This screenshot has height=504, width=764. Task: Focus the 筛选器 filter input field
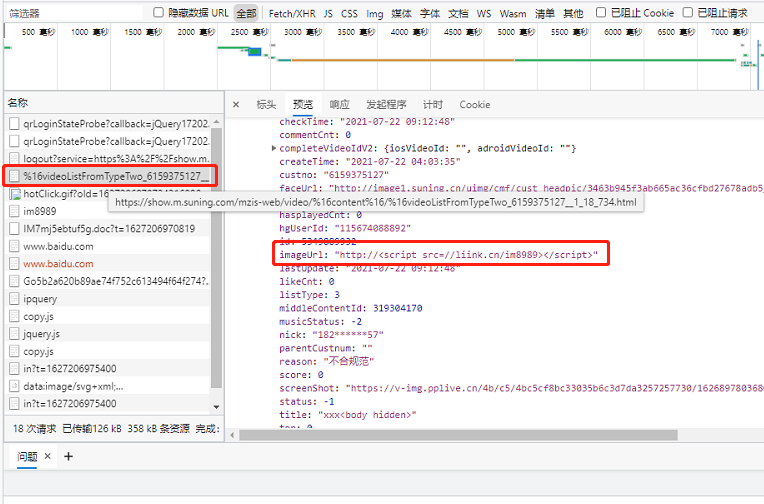coord(74,13)
